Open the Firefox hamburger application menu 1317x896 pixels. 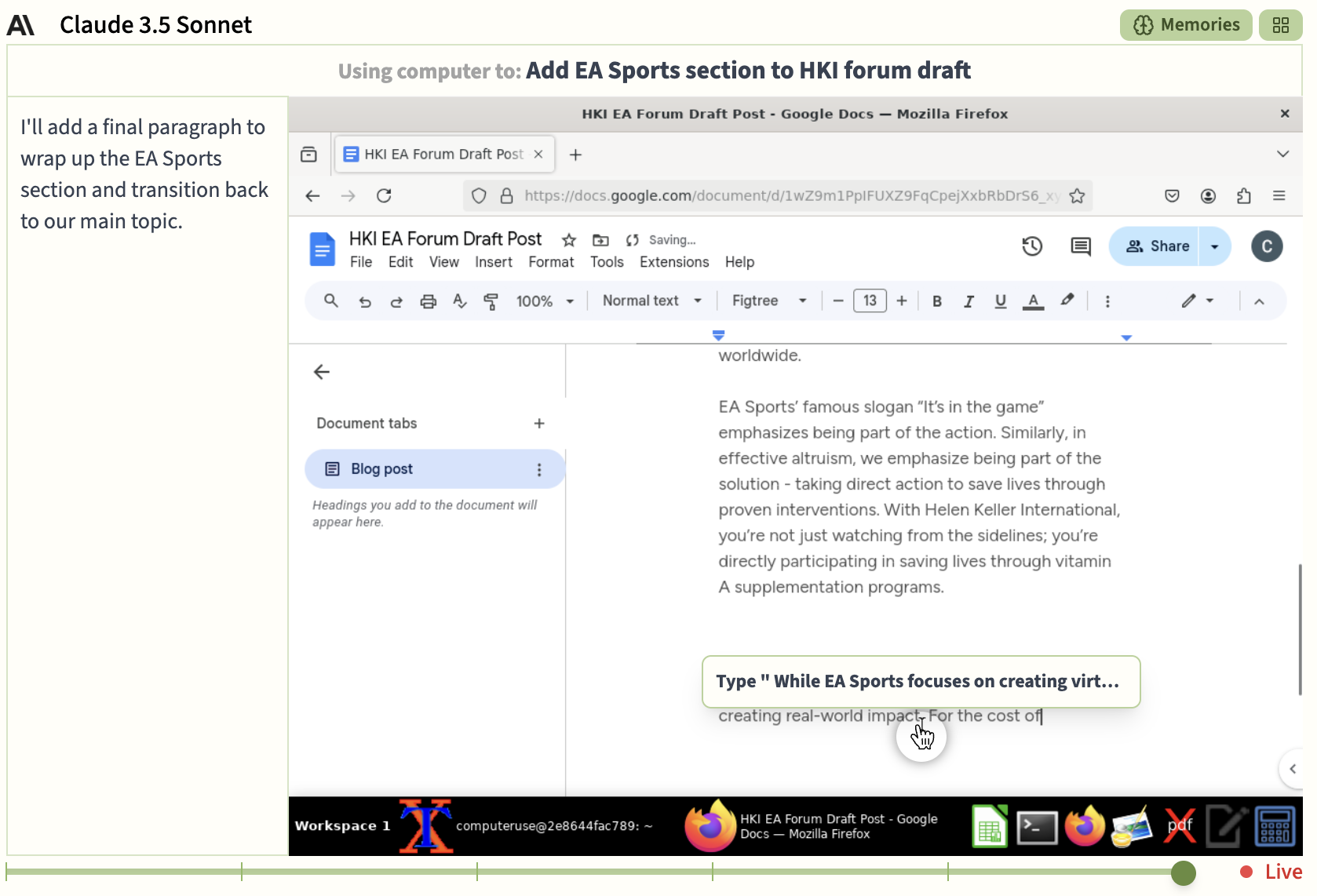pos(1279,196)
